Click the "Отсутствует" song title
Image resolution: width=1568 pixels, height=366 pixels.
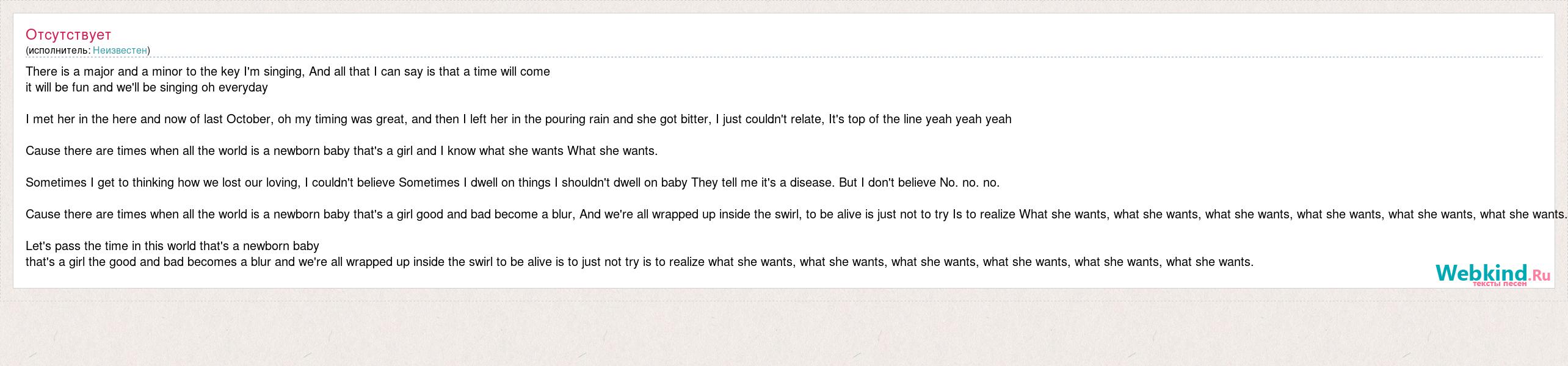point(68,34)
